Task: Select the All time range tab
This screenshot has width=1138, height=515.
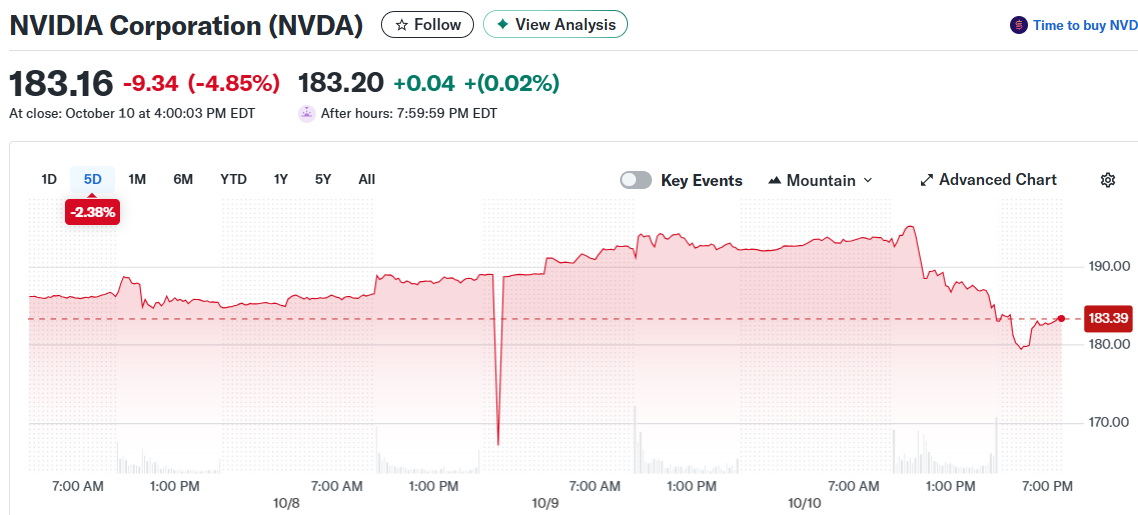Action: click(367, 179)
